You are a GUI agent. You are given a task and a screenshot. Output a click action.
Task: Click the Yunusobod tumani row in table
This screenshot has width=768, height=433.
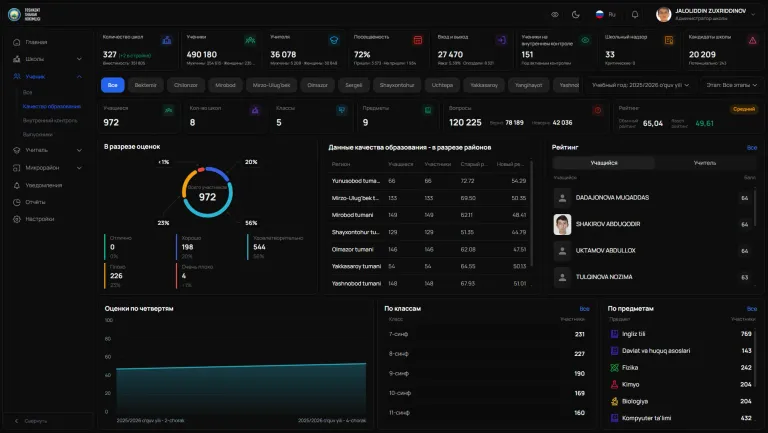click(x=429, y=181)
